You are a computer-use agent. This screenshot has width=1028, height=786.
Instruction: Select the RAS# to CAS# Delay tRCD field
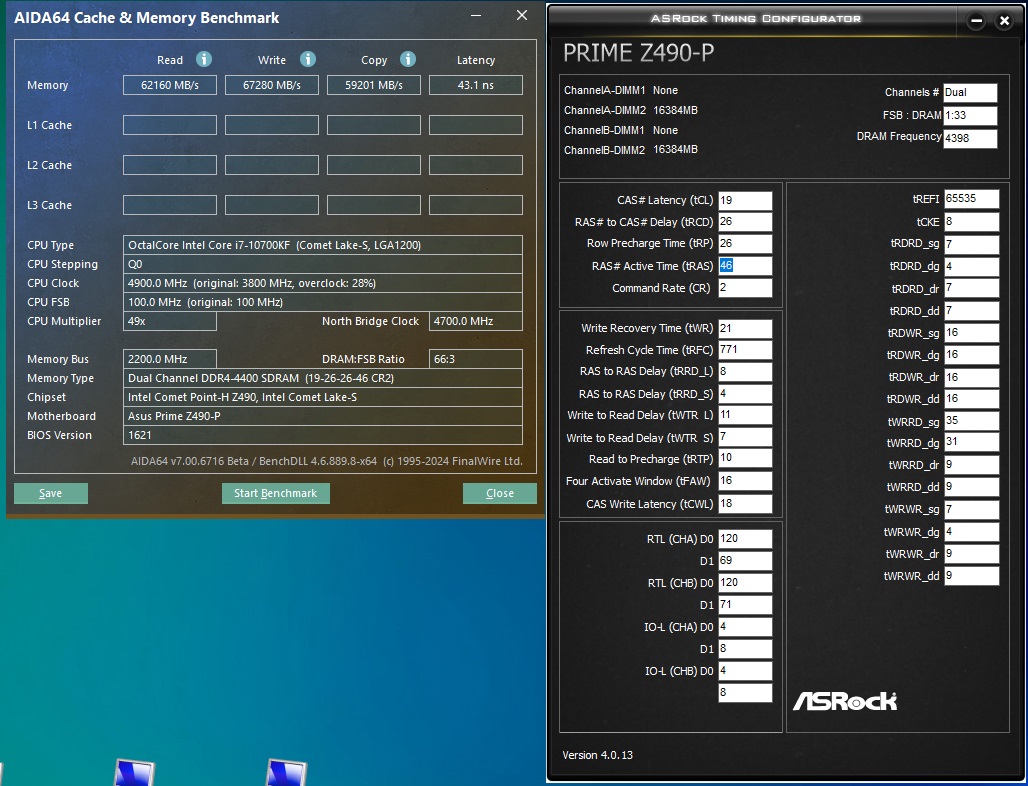click(x=745, y=222)
